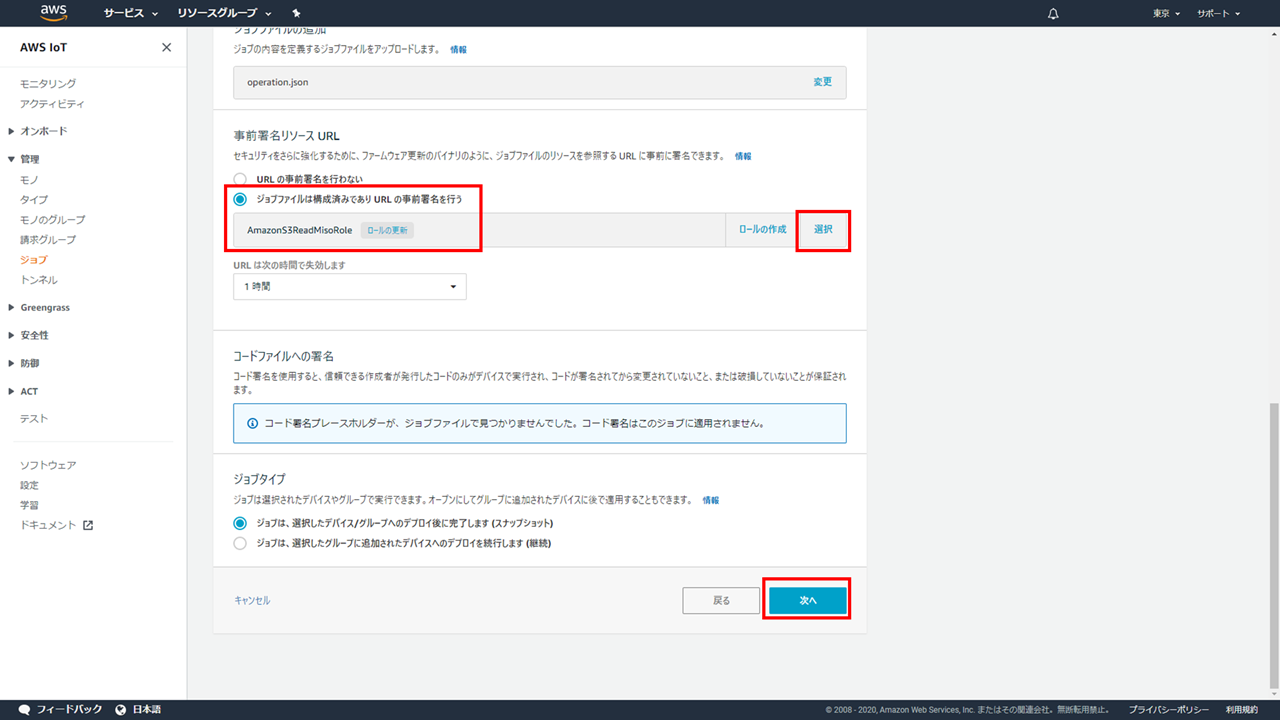Open the モノのグループ sidebar item
Viewport: 1280px width, 720px height.
coord(53,220)
